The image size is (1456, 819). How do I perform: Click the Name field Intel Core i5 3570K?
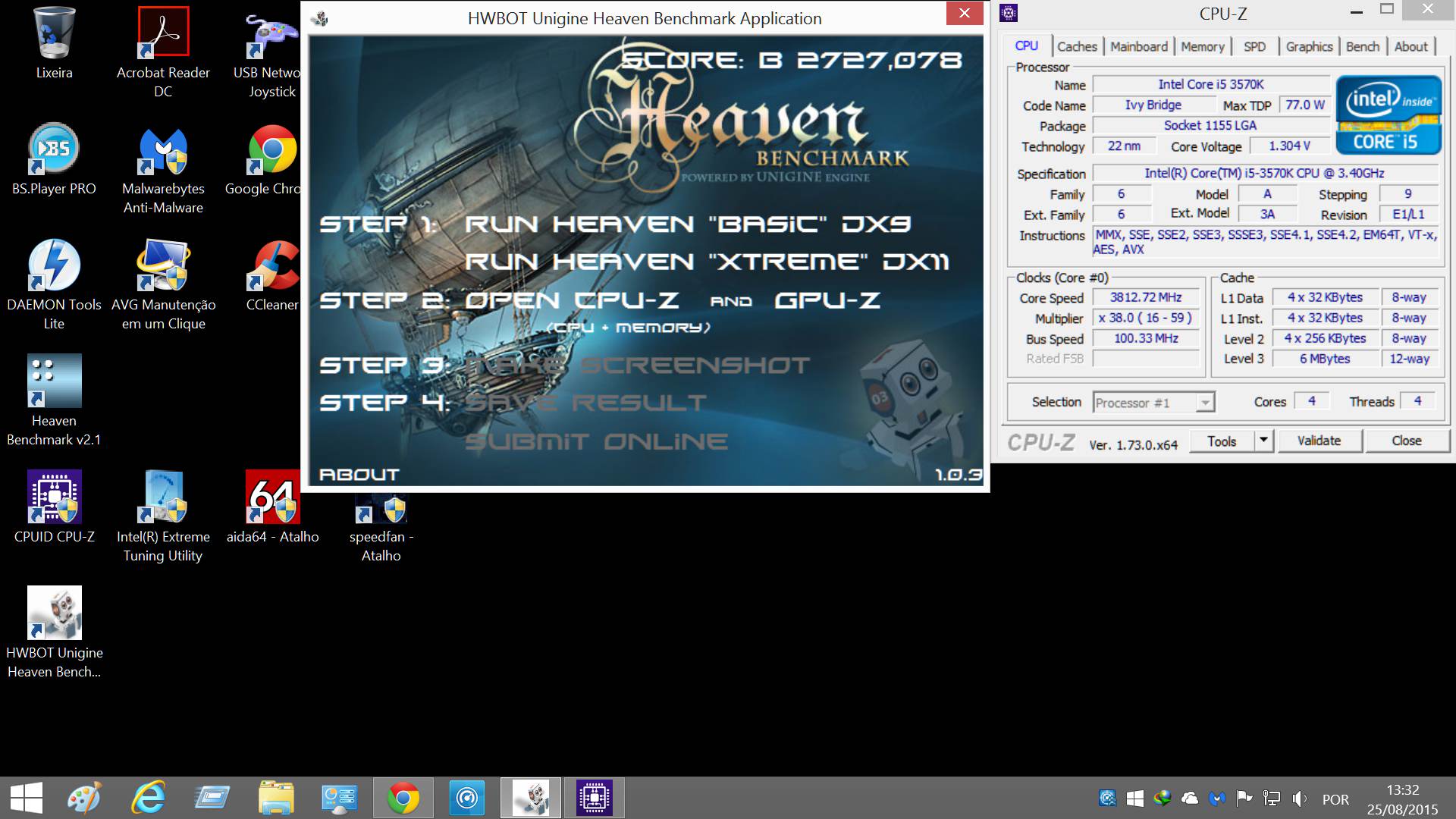(1211, 84)
